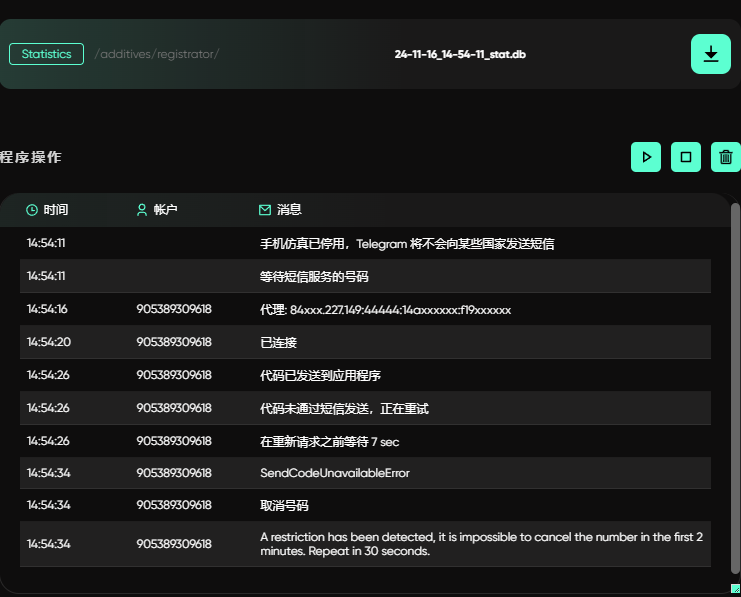Image resolution: width=741 pixels, height=597 pixels.
Task: Click the clock icon in 时间 header
Action: pos(32,210)
